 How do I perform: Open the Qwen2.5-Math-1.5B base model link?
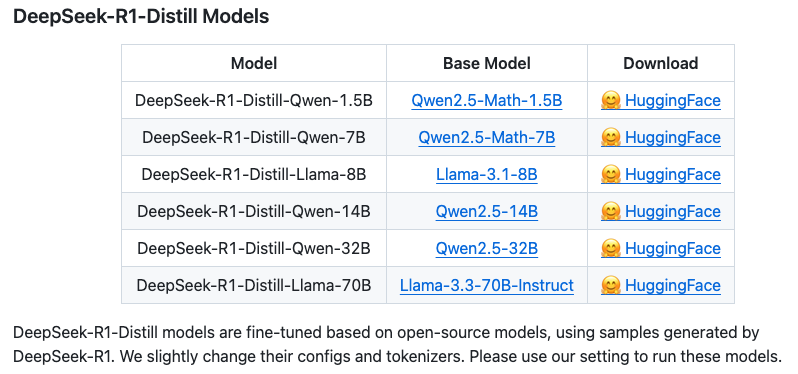[487, 100]
